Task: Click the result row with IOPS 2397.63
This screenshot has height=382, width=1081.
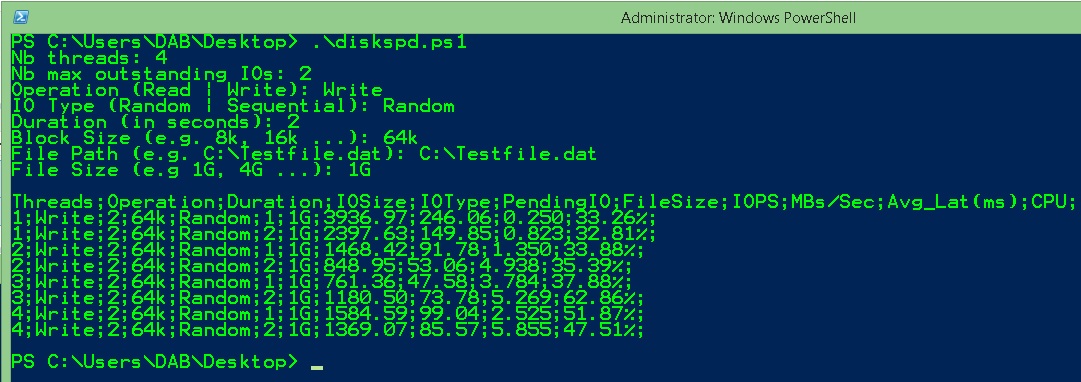Action: (x=334, y=234)
